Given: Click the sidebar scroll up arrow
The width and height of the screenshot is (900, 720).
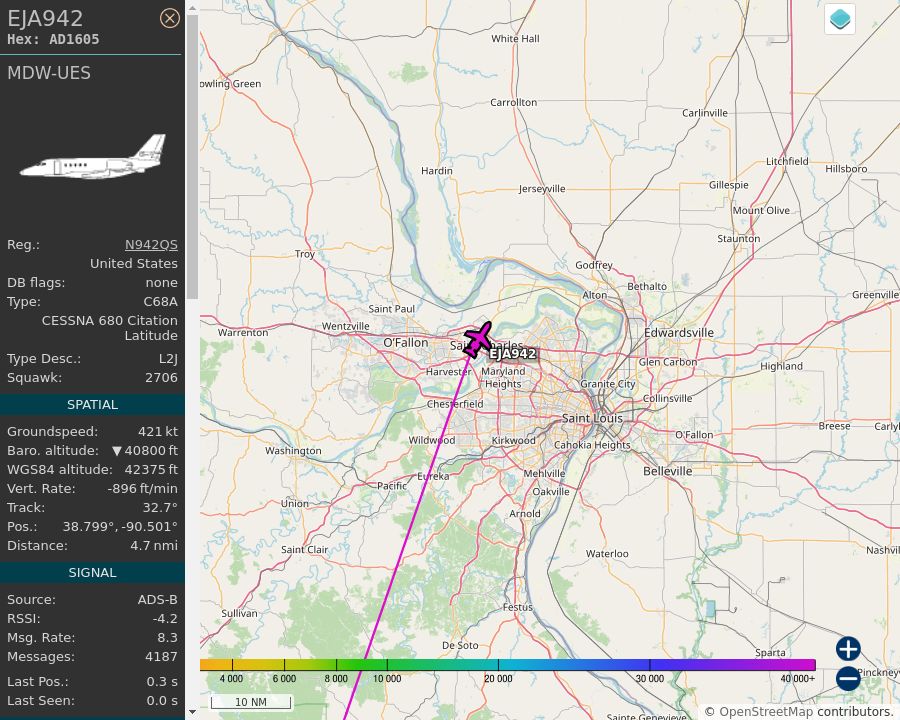Looking at the screenshot, I should [x=192, y=9].
